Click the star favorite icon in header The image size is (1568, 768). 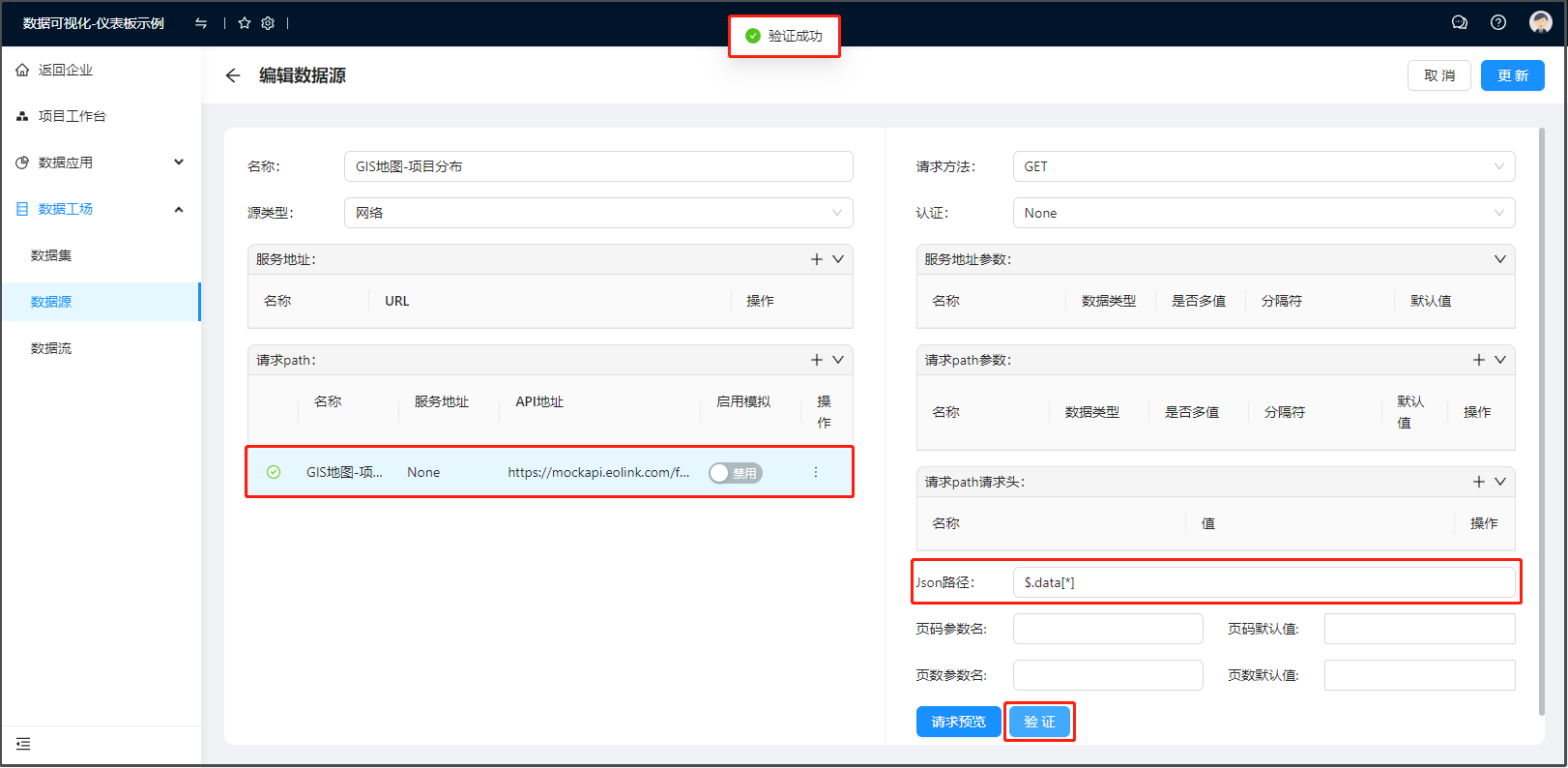coord(245,23)
